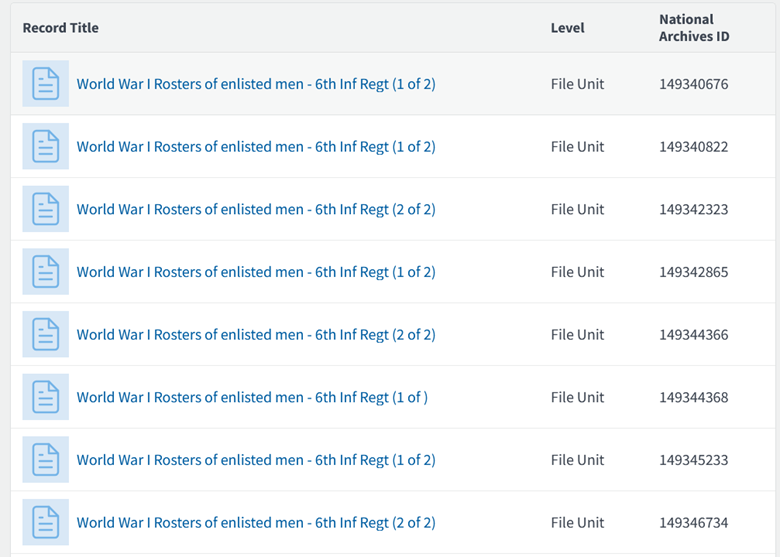Open the document icon for record 149342865
The width and height of the screenshot is (780, 557).
pyautogui.click(x=46, y=272)
